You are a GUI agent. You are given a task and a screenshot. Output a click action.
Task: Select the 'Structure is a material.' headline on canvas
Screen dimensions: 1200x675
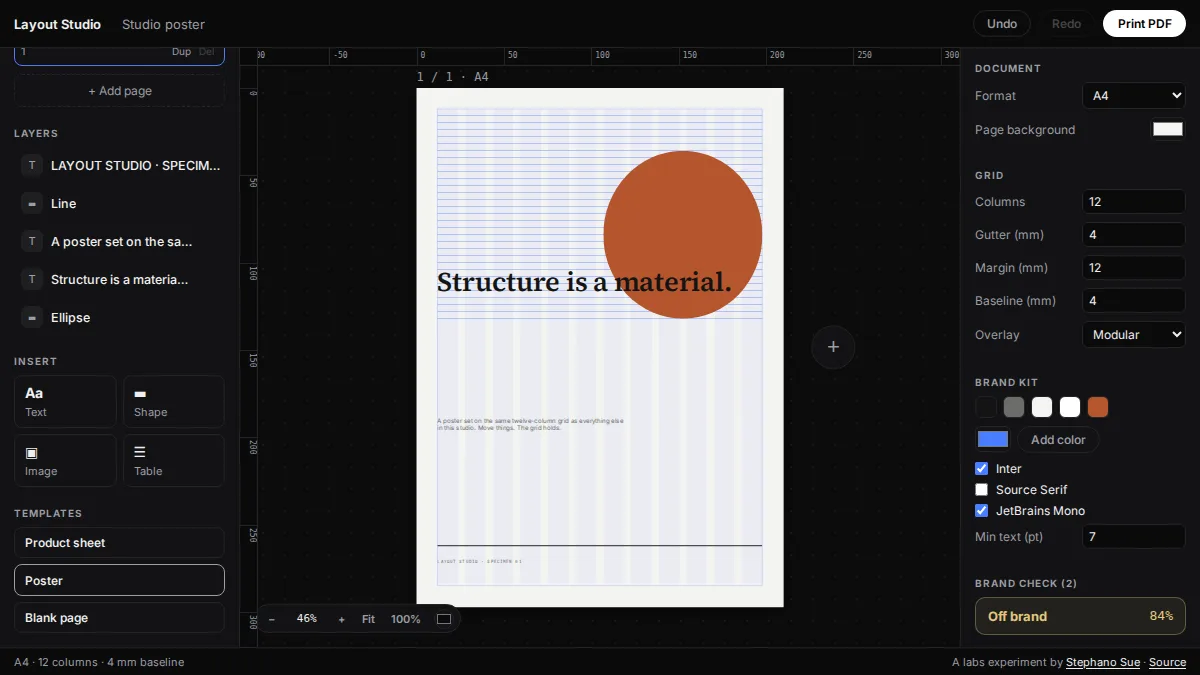pyautogui.click(x=584, y=282)
